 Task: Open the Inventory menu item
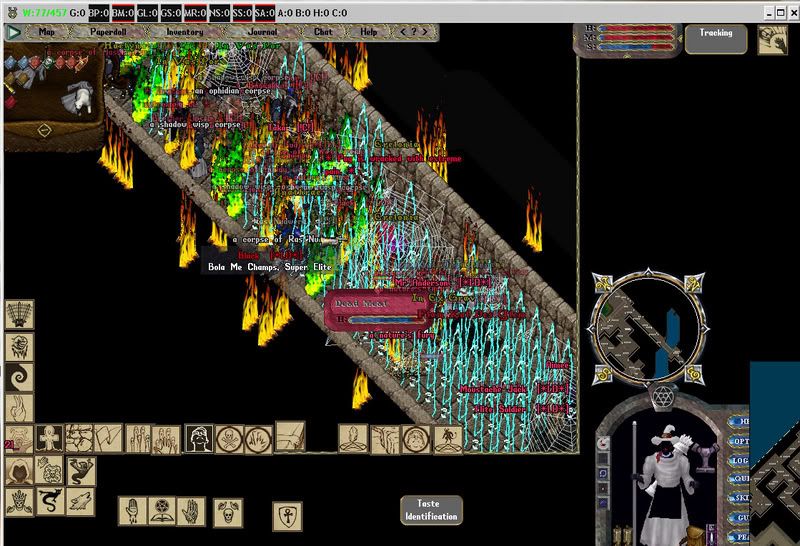[185, 32]
